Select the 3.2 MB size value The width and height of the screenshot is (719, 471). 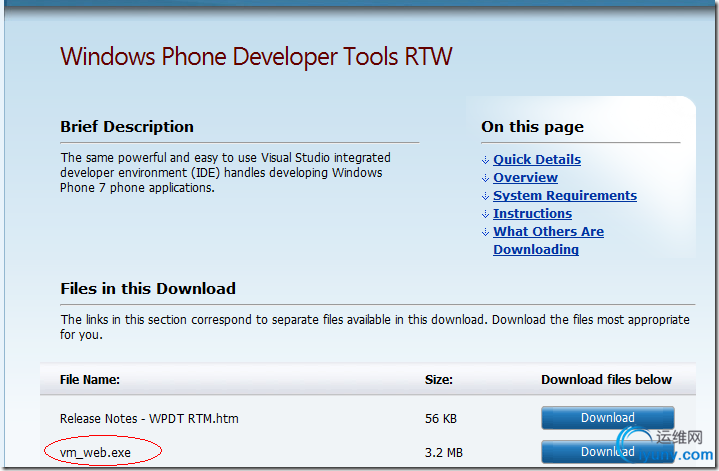point(443,453)
